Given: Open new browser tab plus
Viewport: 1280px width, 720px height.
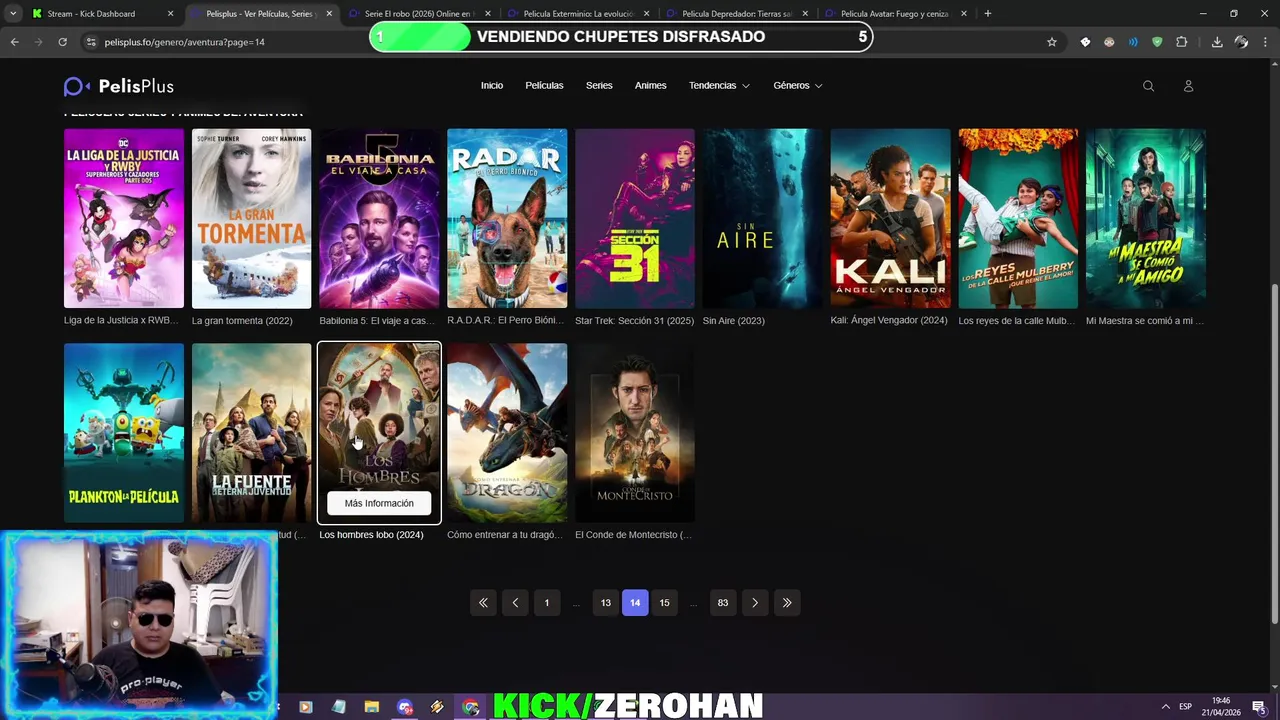Looking at the screenshot, I should (987, 13).
